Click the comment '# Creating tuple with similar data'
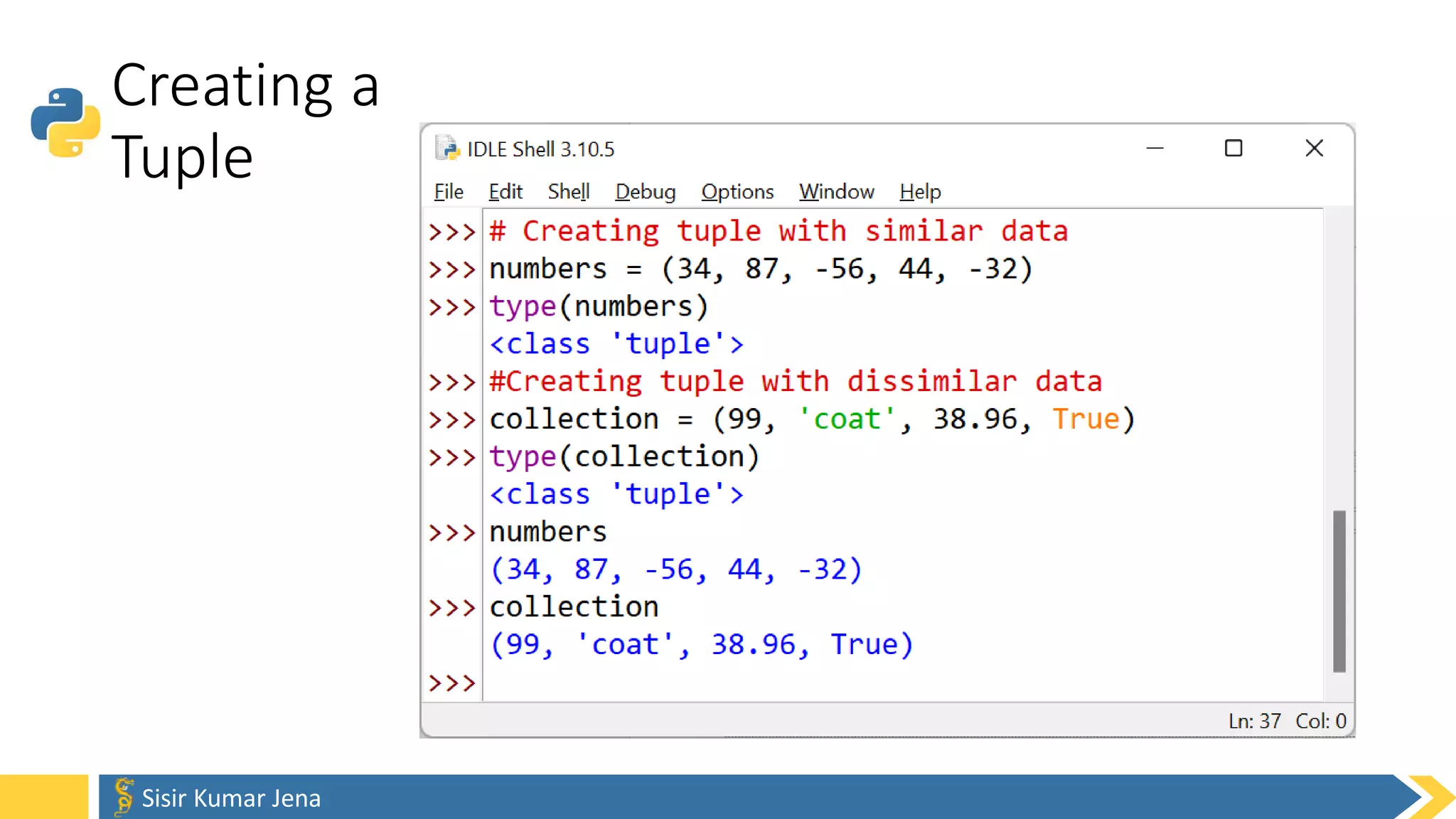 778,231
